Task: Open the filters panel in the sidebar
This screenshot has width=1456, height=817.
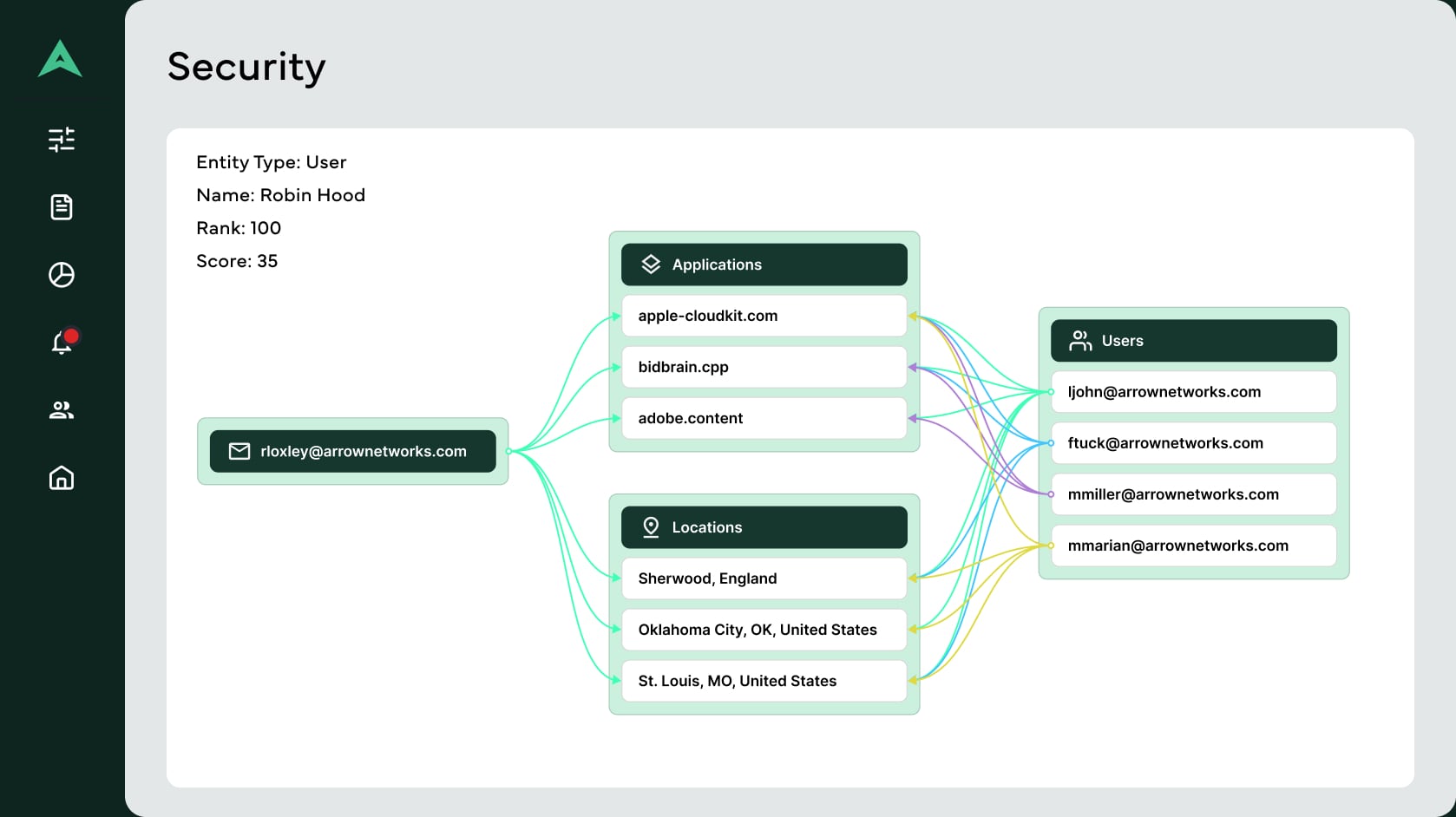Action: click(x=61, y=140)
